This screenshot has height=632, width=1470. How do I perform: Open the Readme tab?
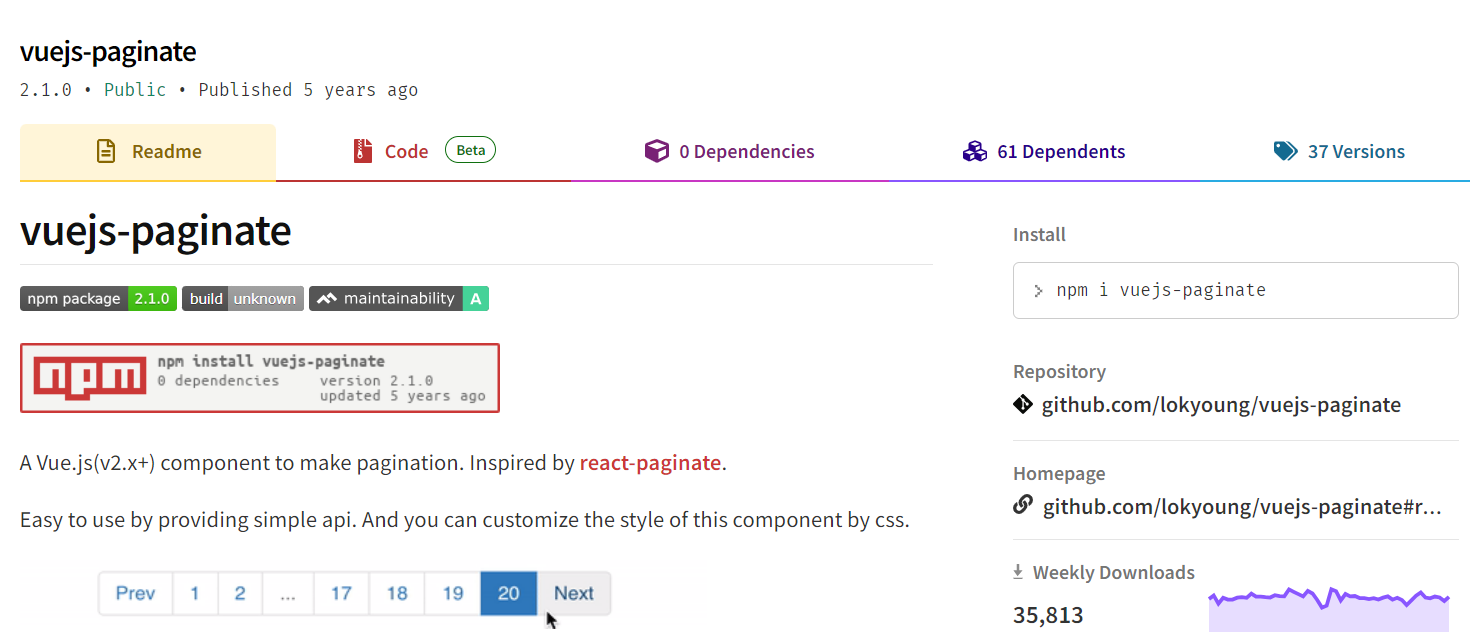(148, 152)
